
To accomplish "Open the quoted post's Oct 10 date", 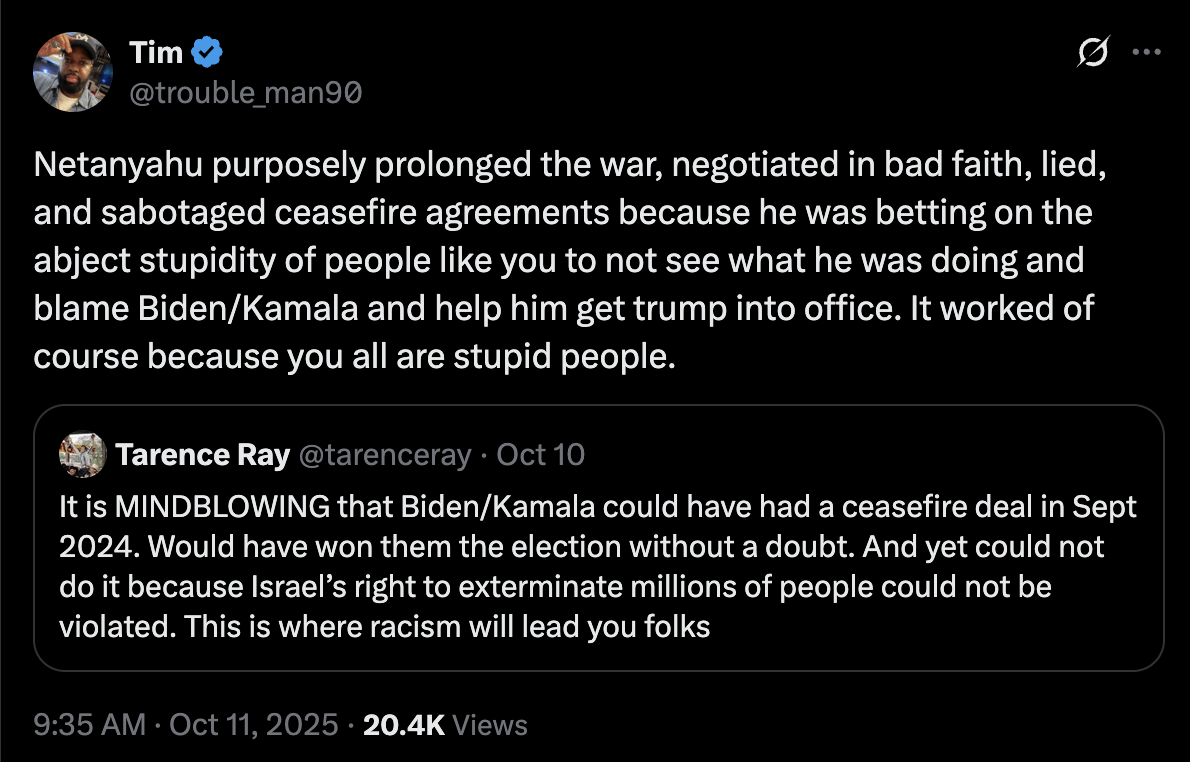I will tap(541, 455).
